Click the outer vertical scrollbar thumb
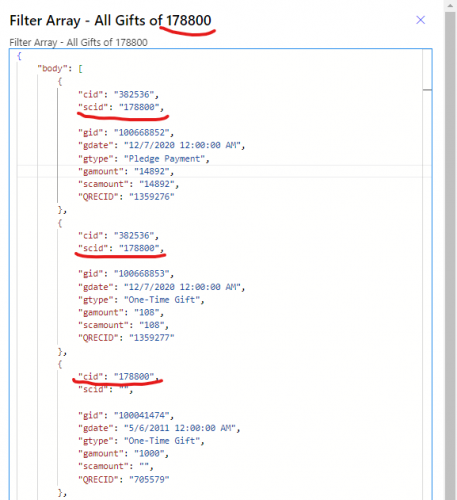This screenshot has height=500, width=457. pyautogui.click(x=451, y=253)
